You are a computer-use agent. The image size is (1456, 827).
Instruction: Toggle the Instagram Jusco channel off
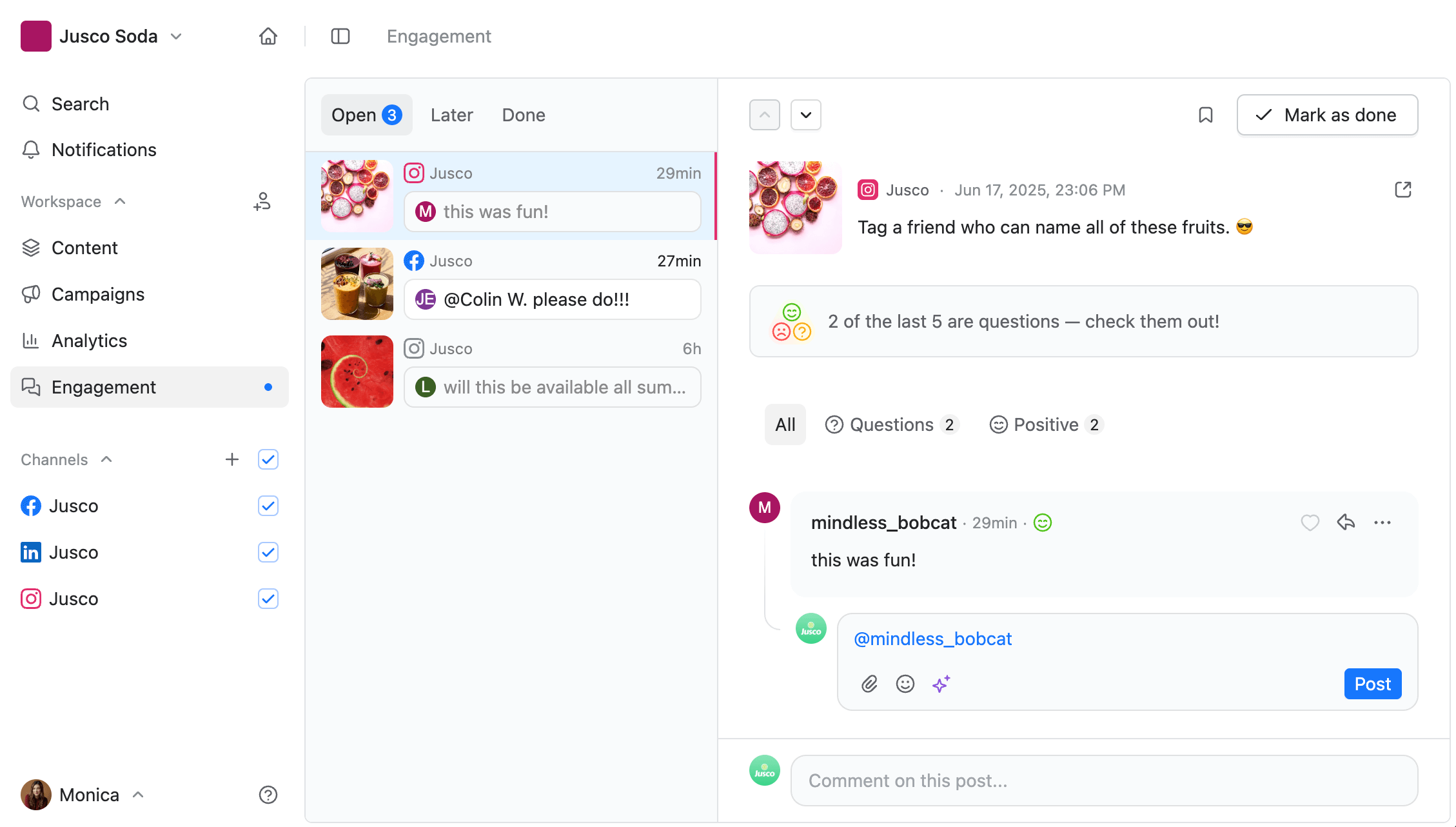coord(268,599)
